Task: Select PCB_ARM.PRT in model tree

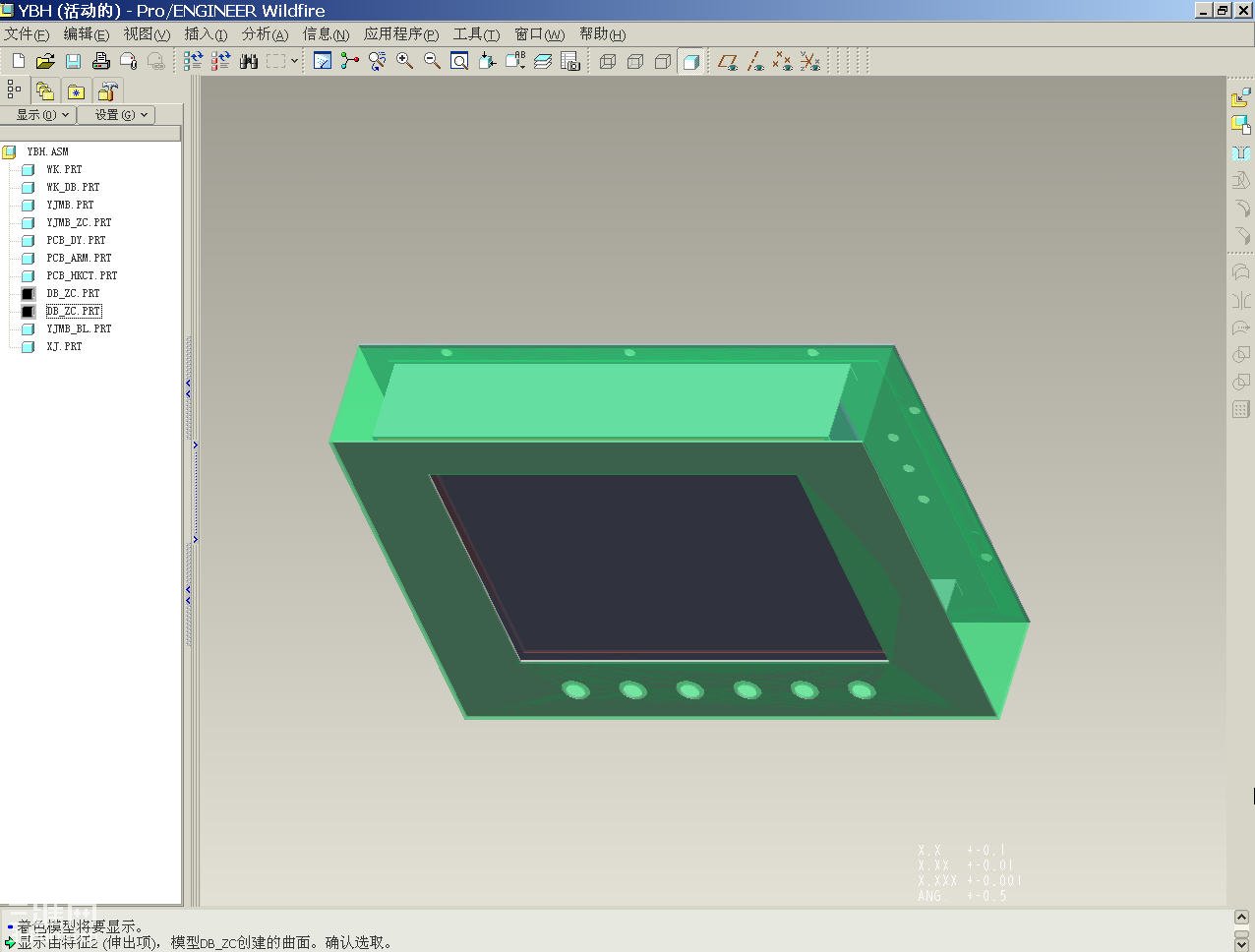Action: (x=79, y=258)
